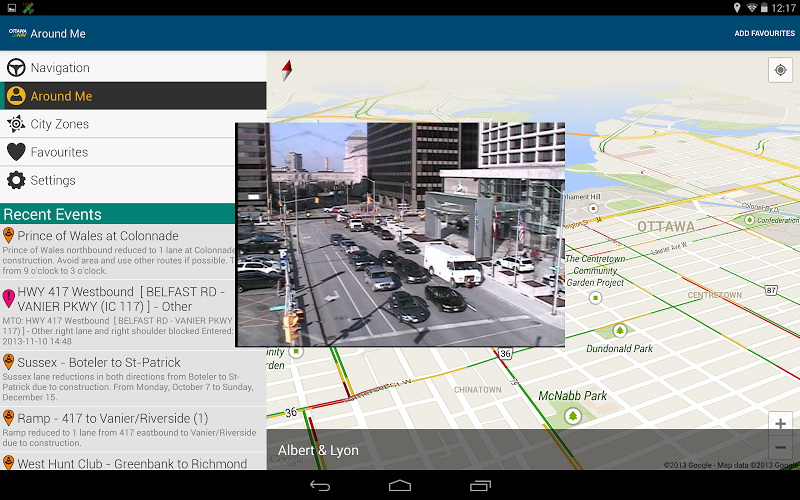
Task: Click the steering wheel Navigation icon
Action: coord(16,67)
